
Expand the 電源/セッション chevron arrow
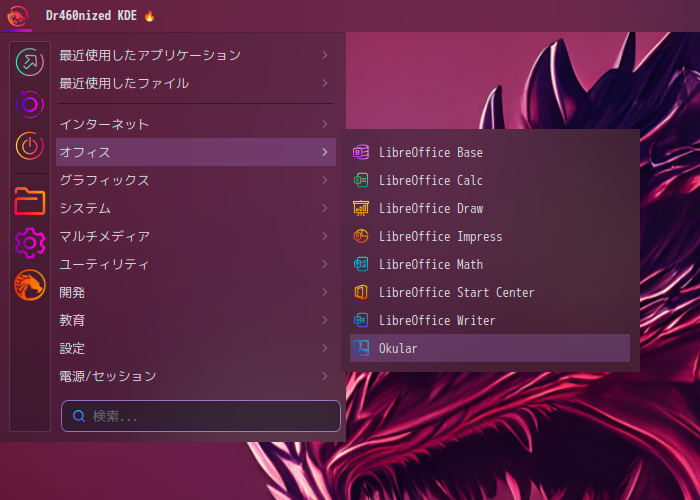[325, 376]
